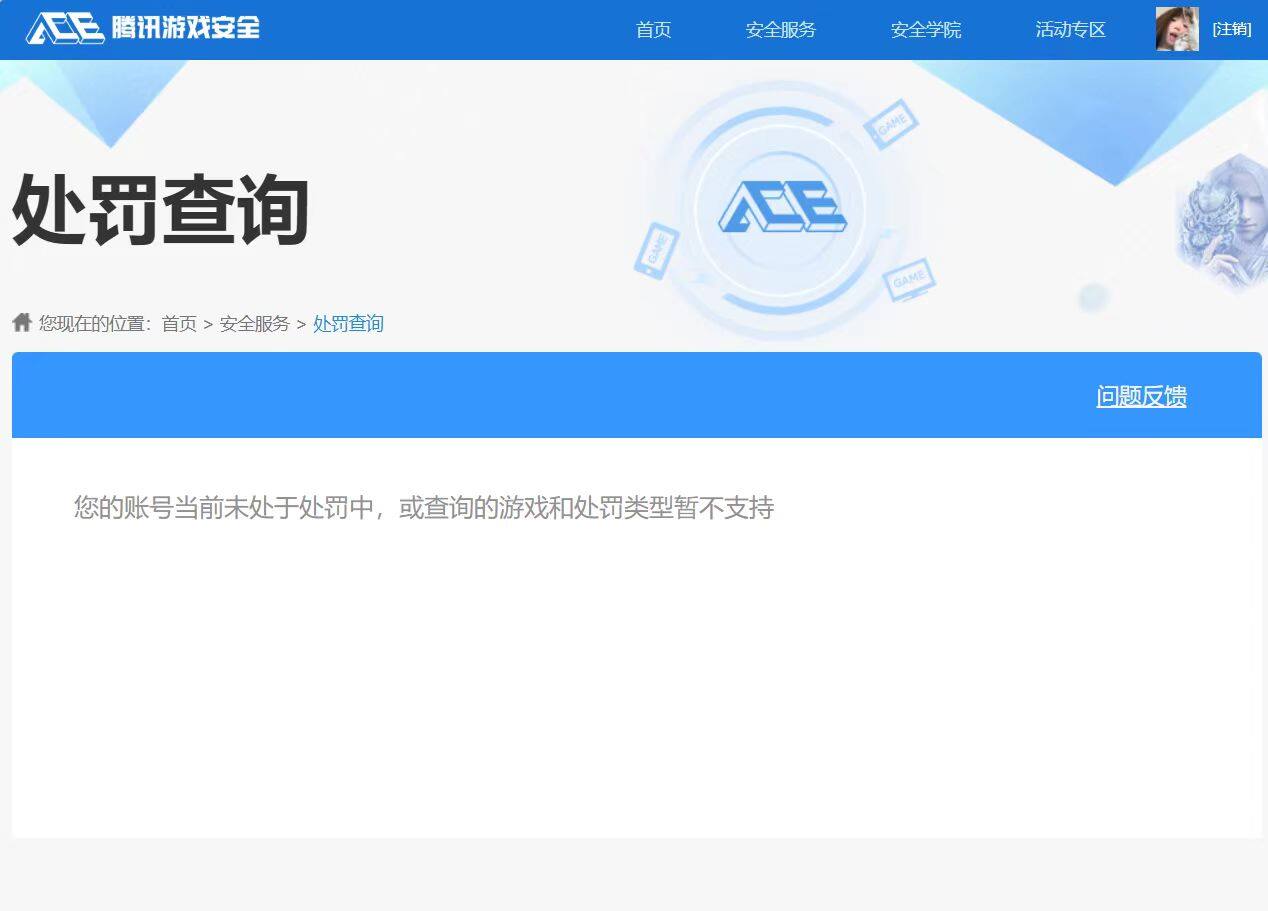Click the 注销 logout link
The image size is (1268, 911).
[x=1232, y=29]
